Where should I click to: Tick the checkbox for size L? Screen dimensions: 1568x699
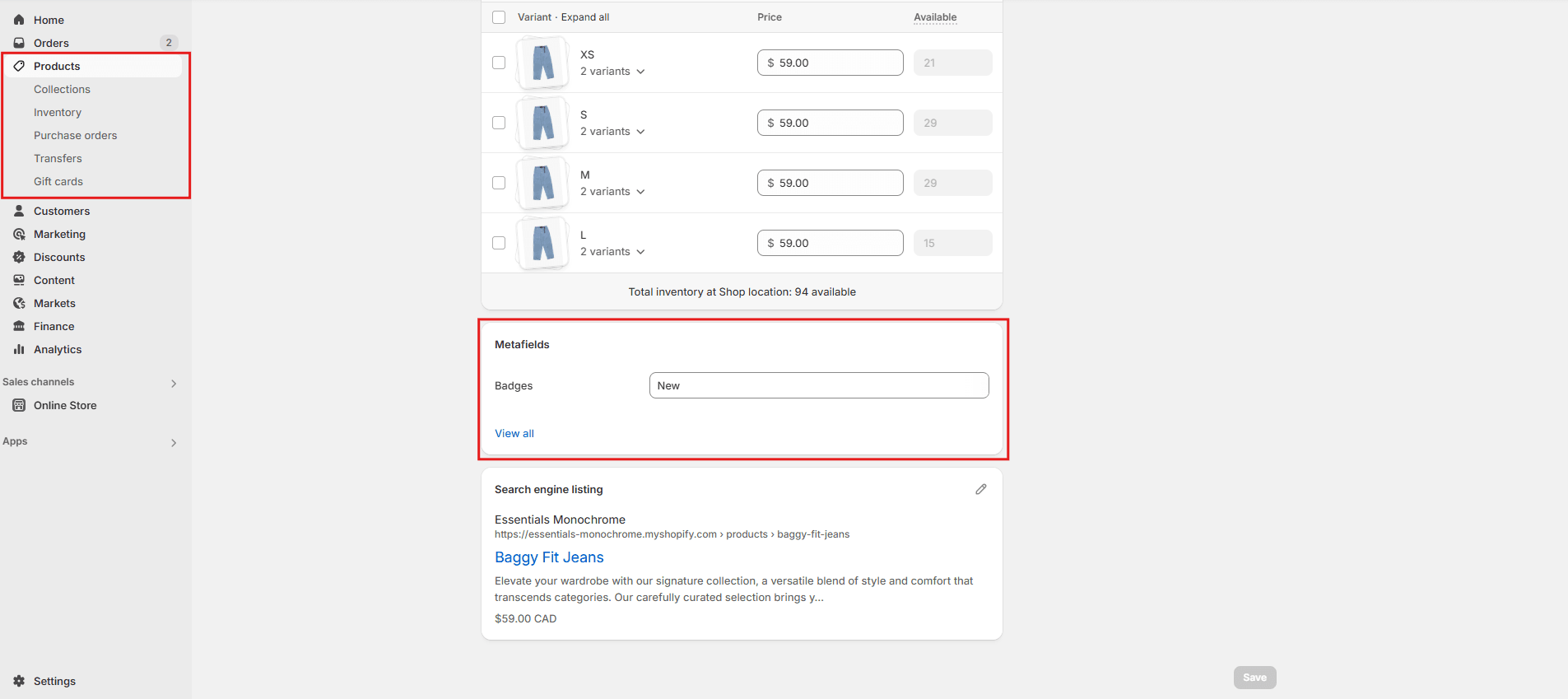click(x=499, y=243)
